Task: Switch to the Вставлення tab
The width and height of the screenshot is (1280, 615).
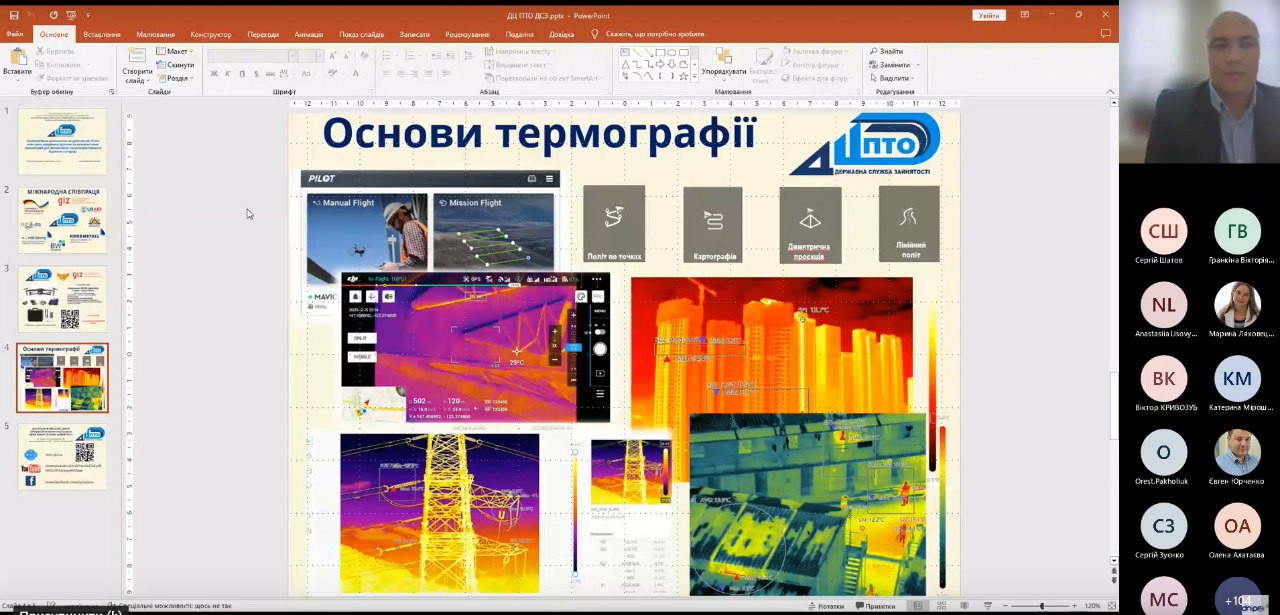Action: (x=102, y=34)
